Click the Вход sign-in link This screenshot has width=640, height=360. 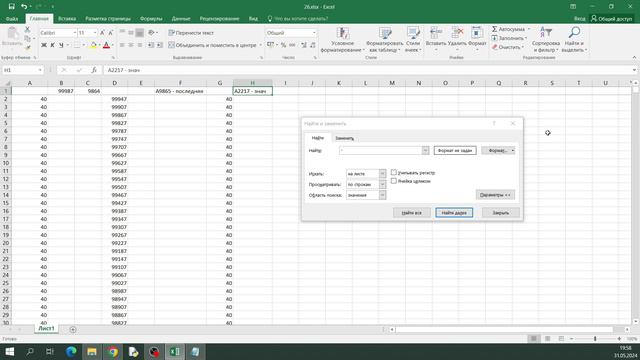pyautogui.click(x=580, y=18)
